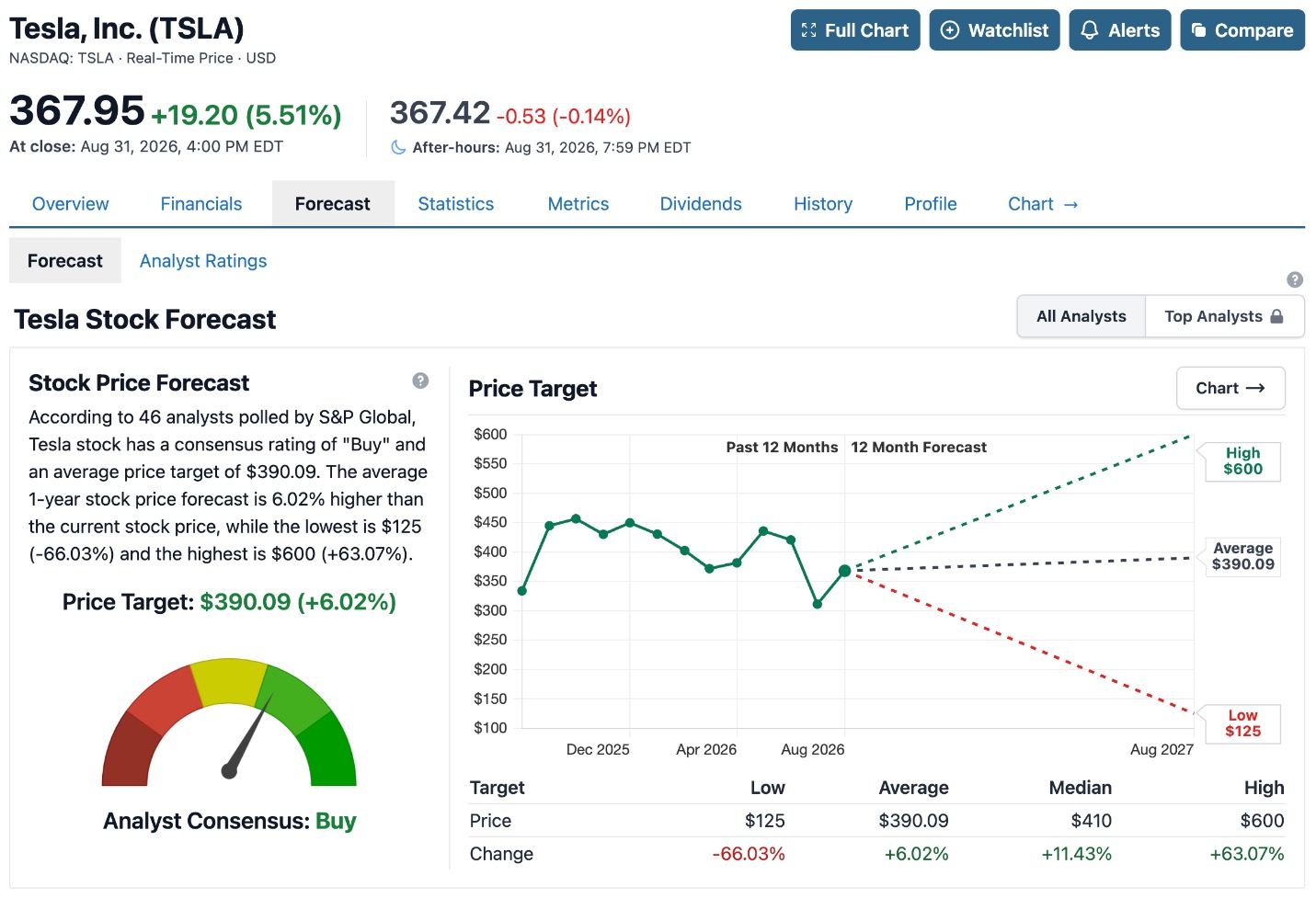Switch to the Overview tab
The height and width of the screenshot is (898, 1316).
71,204
